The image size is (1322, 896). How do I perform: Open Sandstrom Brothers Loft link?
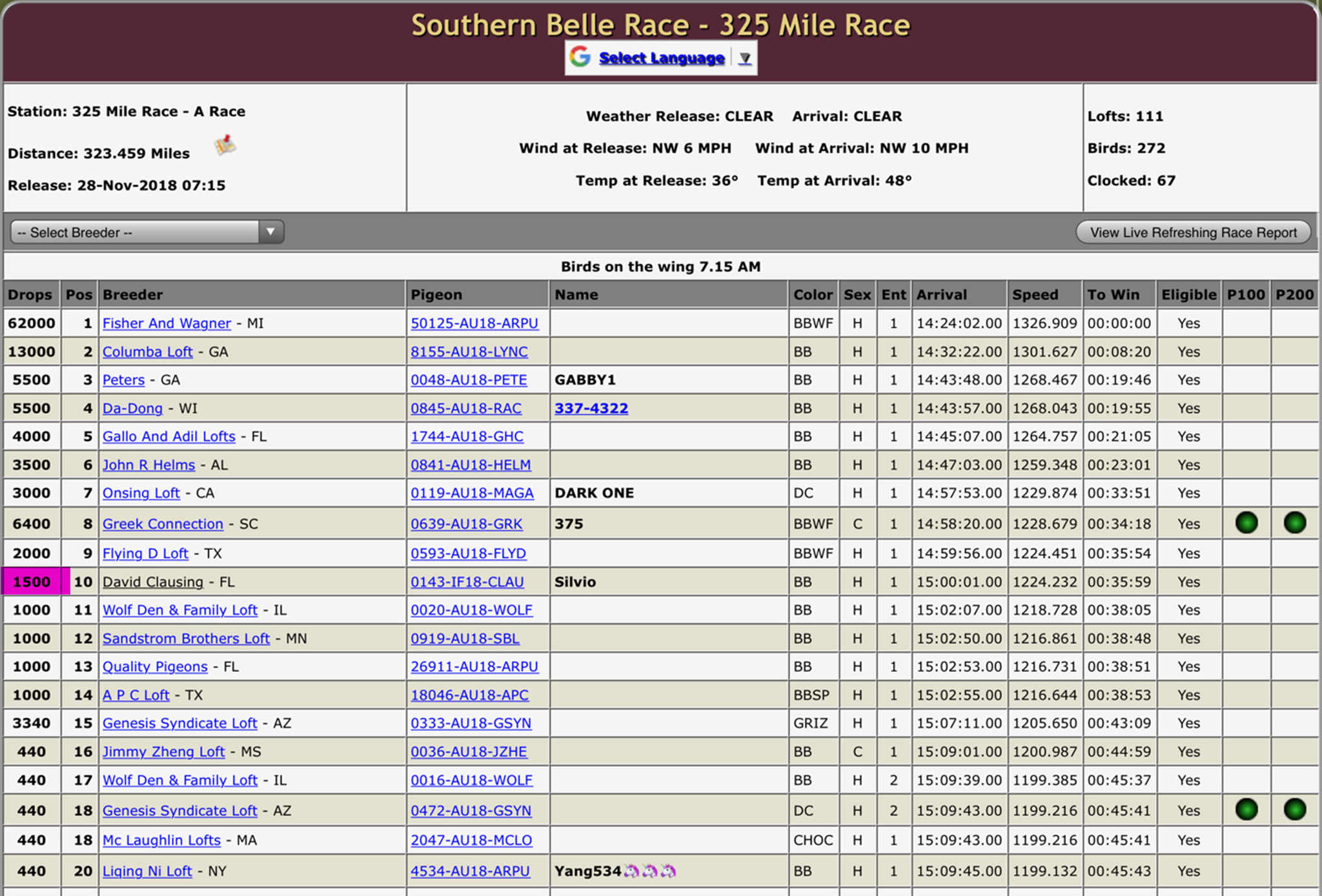(186, 638)
